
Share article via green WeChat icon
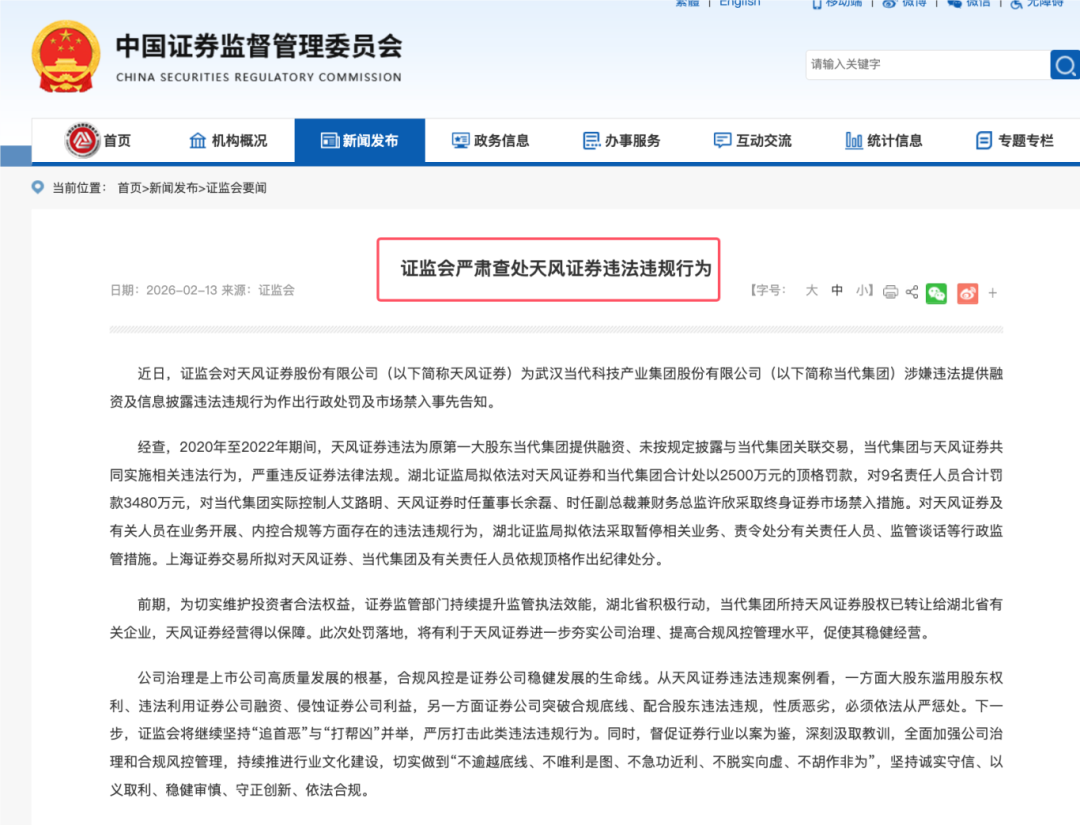pyautogui.click(x=936, y=293)
